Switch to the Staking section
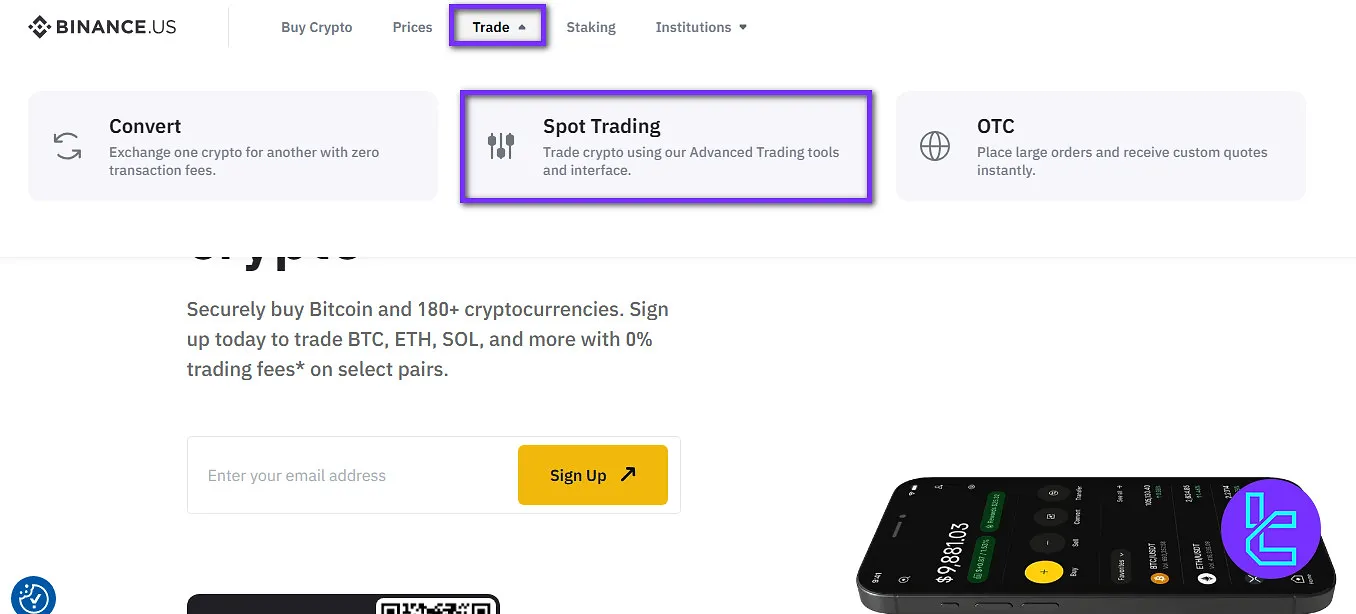The height and width of the screenshot is (614, 1356). pyautogui.click(x=590, y=27)
